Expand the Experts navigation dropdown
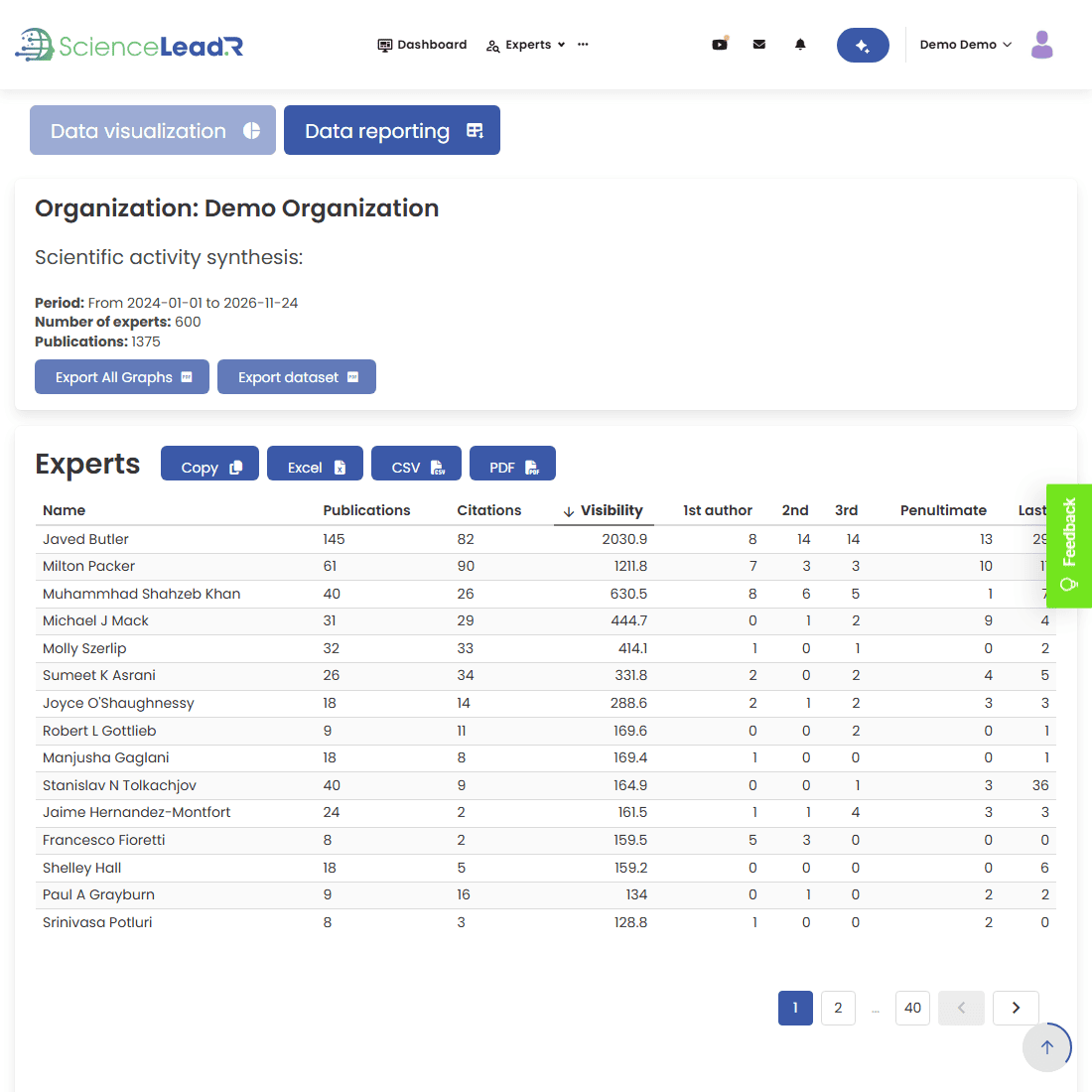The image size is (1092, 1092). pyautogui.click(x=563, y=45)
